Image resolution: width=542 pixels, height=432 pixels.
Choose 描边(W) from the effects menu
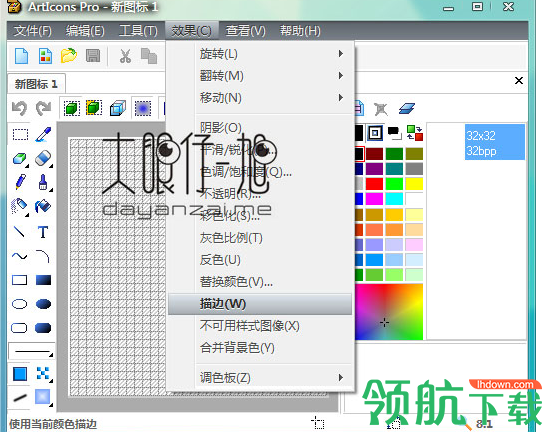point(260,304)
